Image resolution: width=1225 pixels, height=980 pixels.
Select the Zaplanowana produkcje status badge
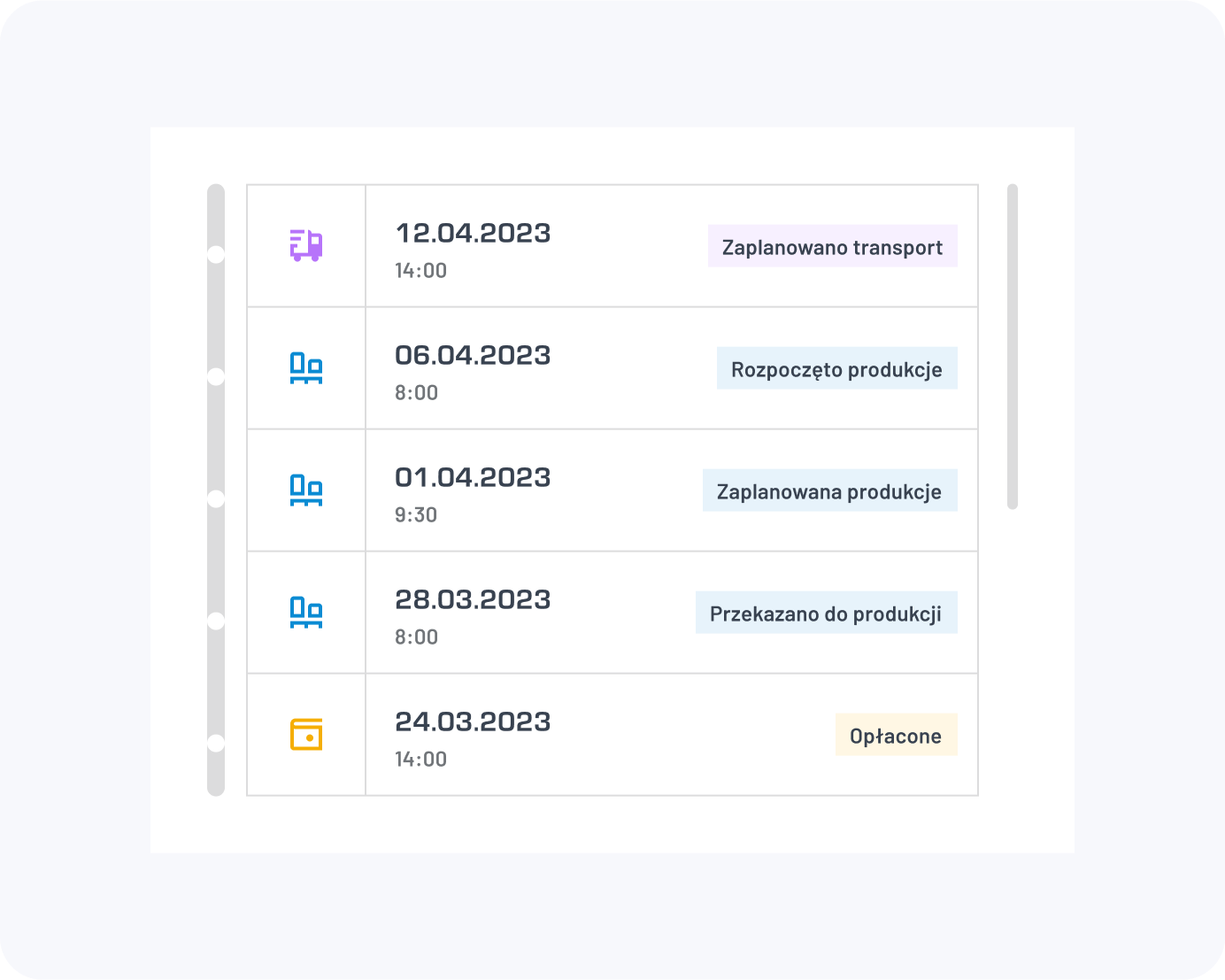pyautogui.click(x=829, y=490)
